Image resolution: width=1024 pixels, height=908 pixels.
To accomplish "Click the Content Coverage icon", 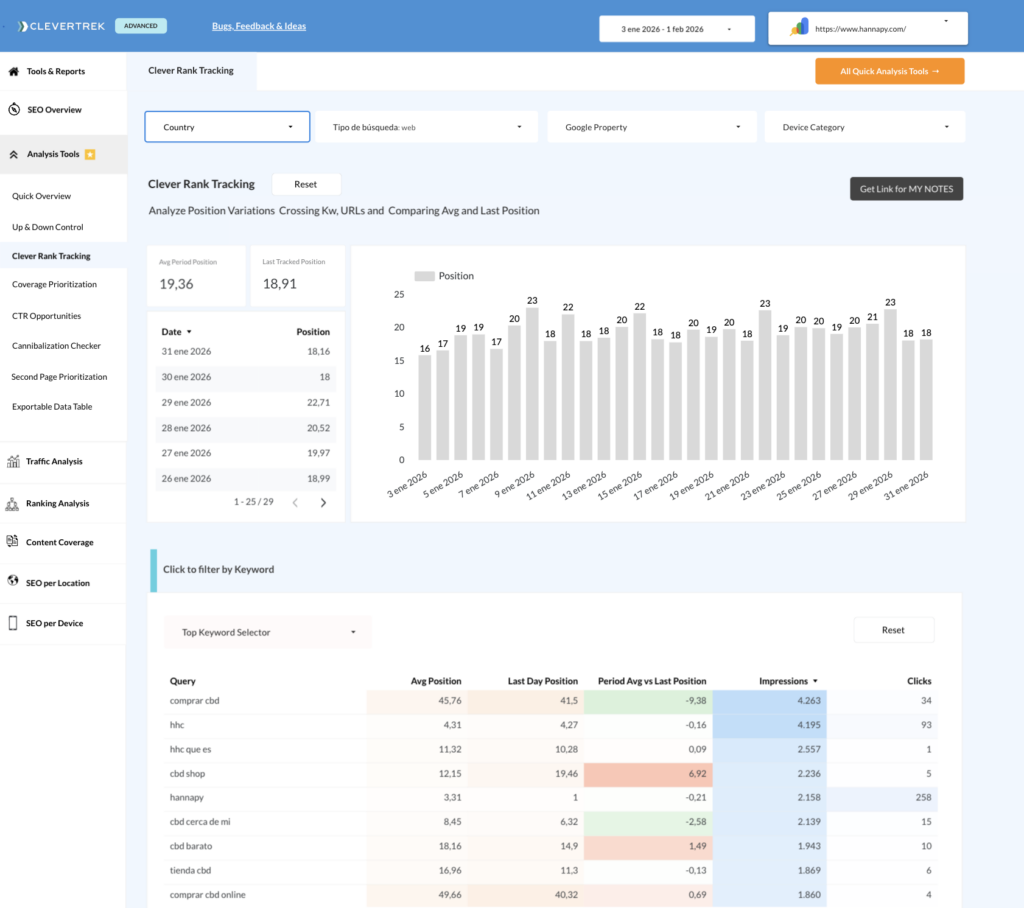I will tap(14, 542).
